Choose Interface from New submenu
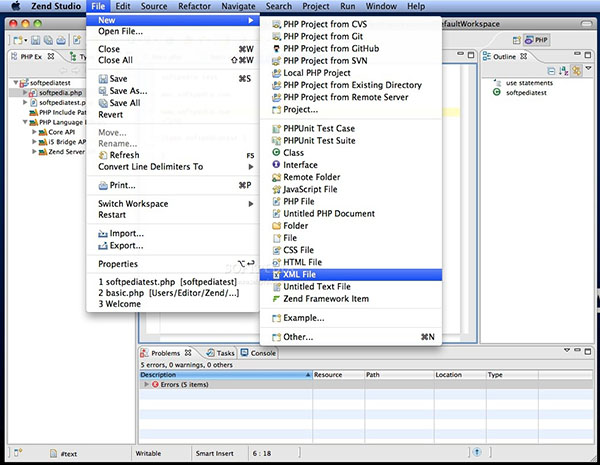Viewport: 600px width, 465px height. click(351, 165)
